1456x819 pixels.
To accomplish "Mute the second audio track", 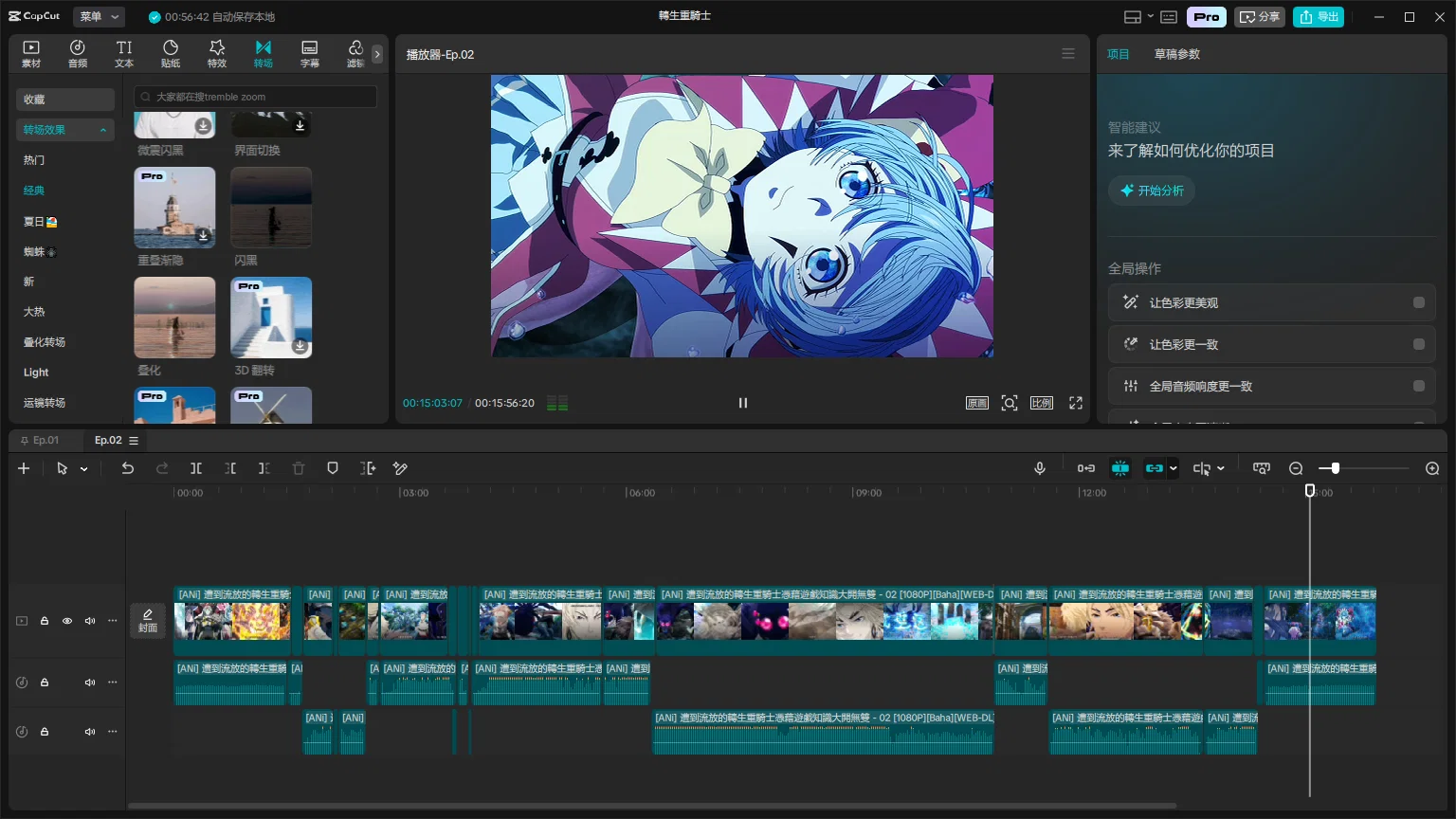I will tap(90, 732).
